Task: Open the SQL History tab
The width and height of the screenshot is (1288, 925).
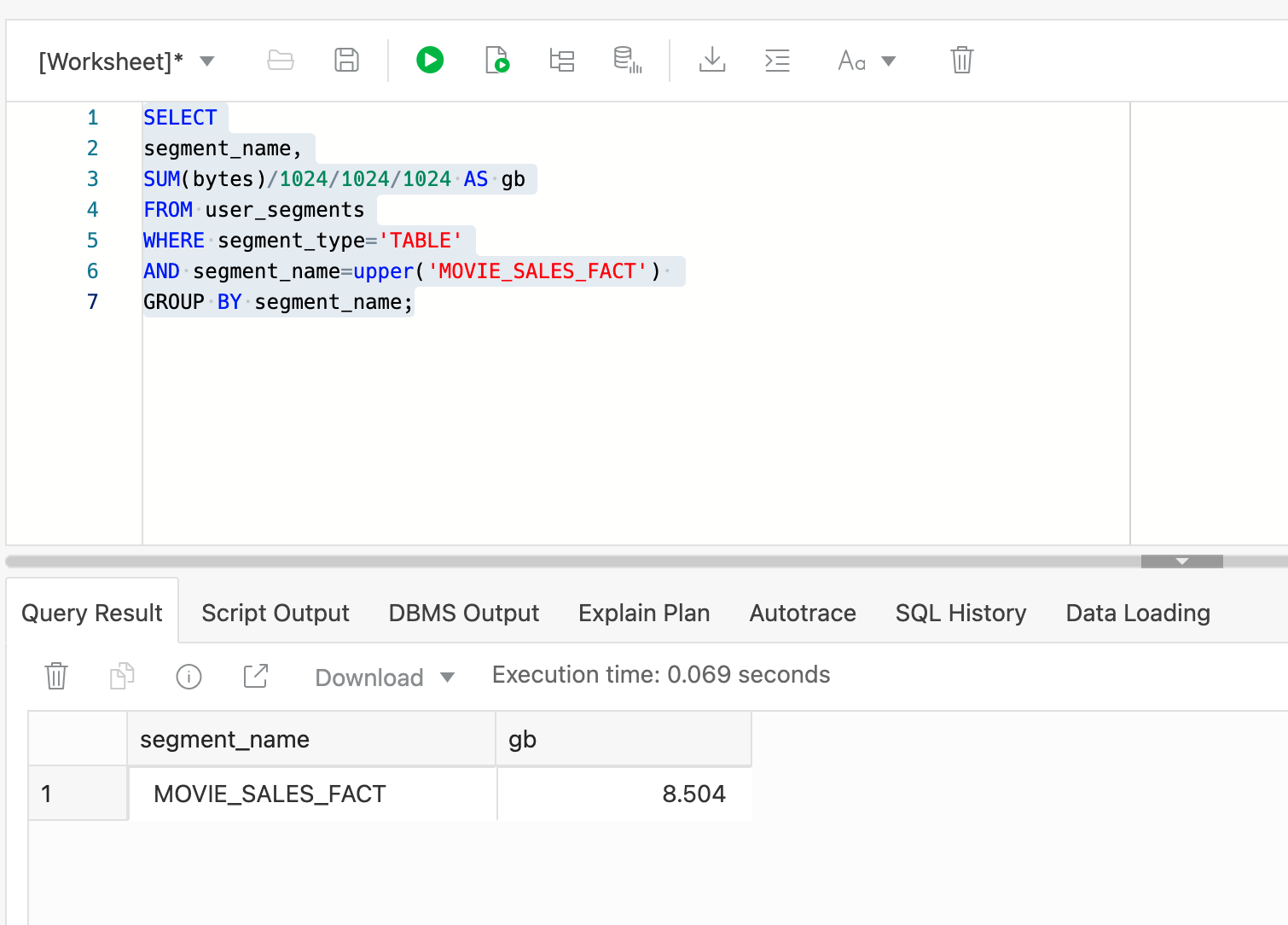Action: tap(960, 613)
